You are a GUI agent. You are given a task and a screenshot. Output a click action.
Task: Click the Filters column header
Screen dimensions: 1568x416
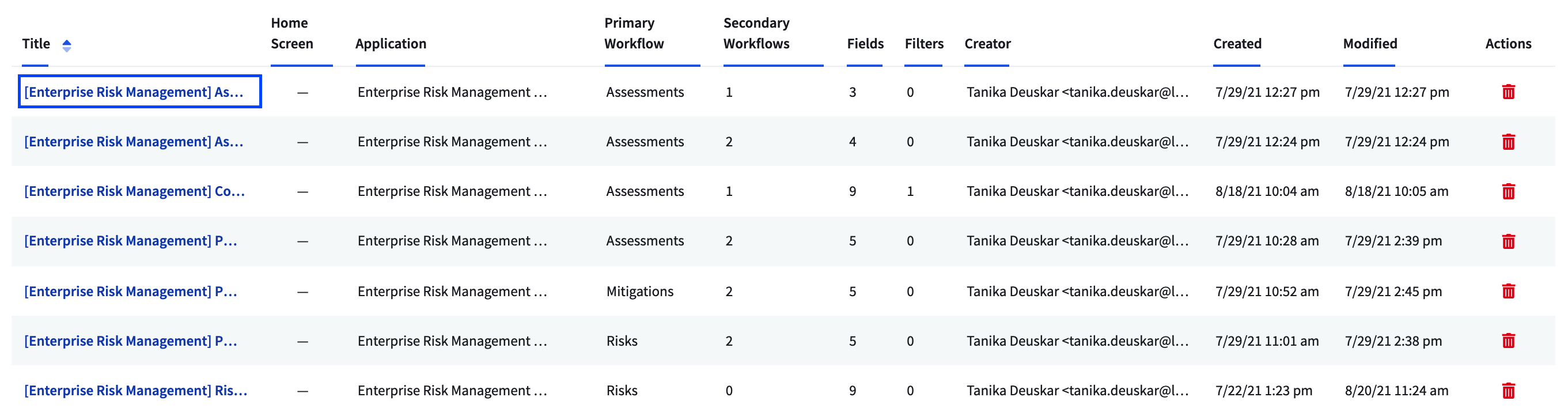(923, 44)
